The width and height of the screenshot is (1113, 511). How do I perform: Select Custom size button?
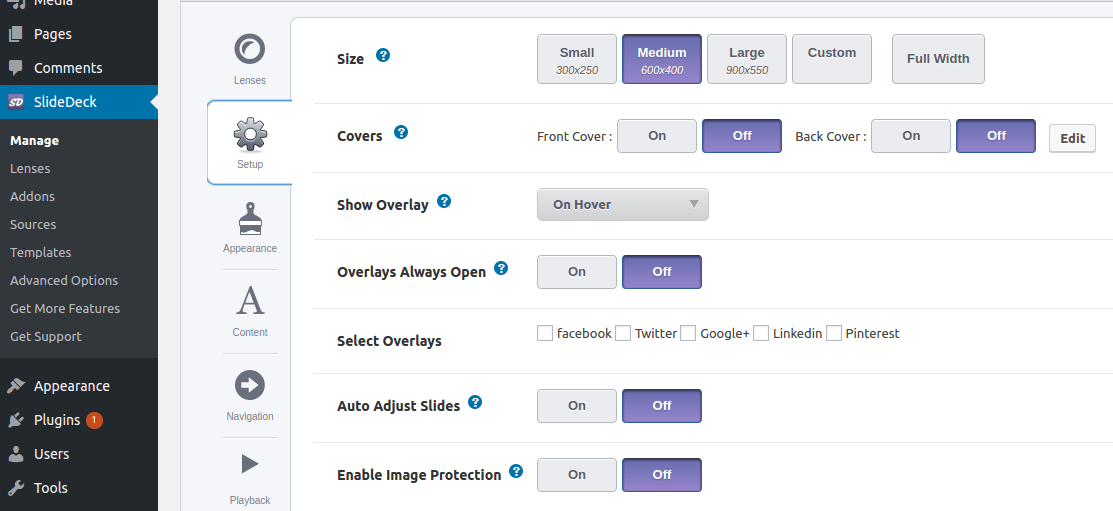pos(832,59)
